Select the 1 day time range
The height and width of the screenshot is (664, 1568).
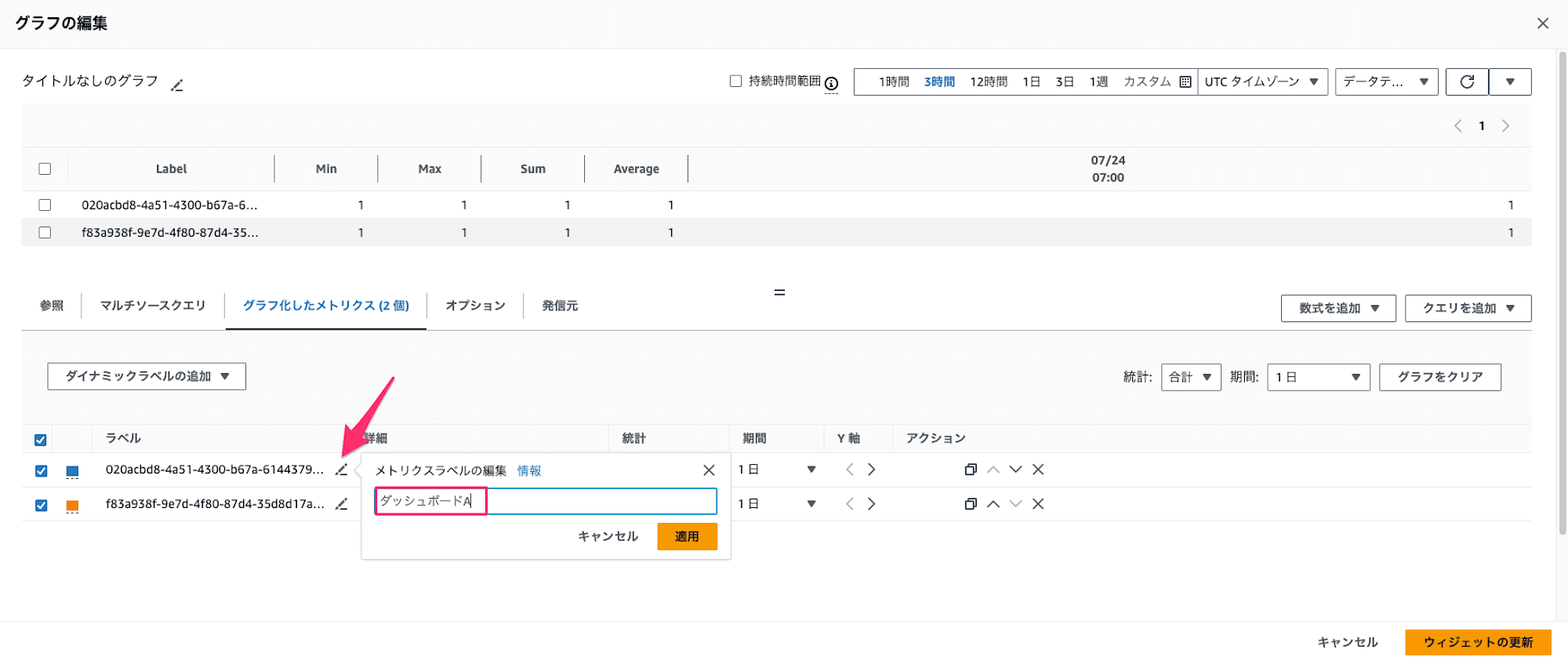1031,82
